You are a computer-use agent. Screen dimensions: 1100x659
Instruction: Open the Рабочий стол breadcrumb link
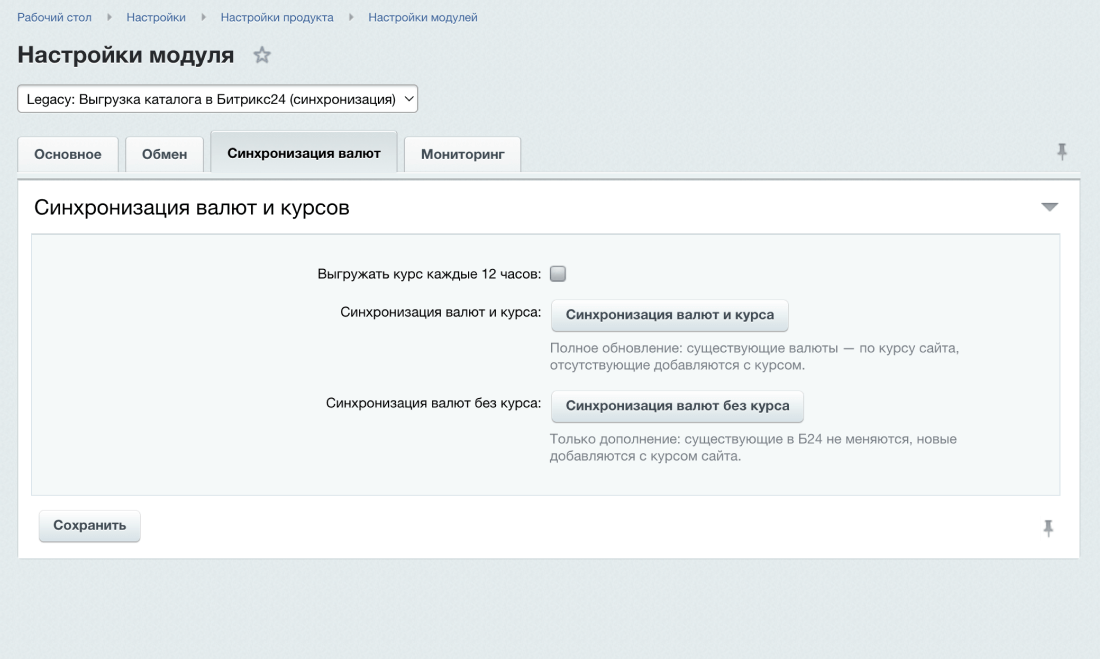pyautogui.click(x=54, y=18)
